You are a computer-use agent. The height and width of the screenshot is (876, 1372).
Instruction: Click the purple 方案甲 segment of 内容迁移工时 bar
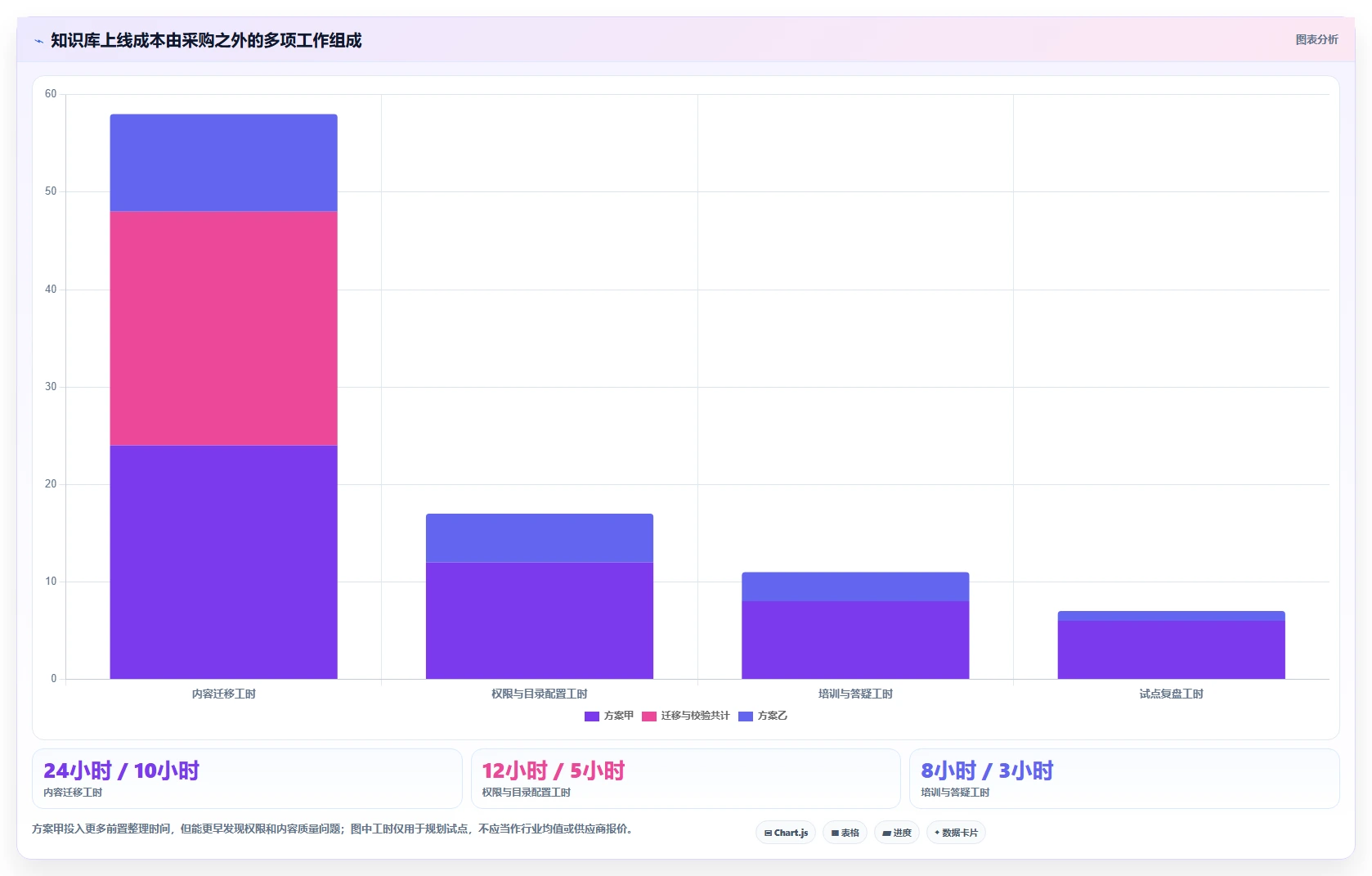click(224, 562)
